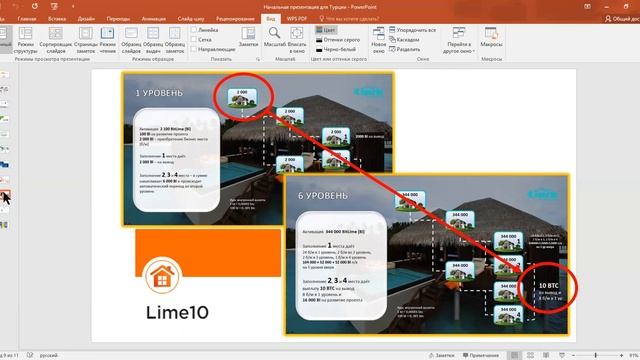
Task: Open the Home (Главная) ribbon tab
Action: tap(27, 19)
